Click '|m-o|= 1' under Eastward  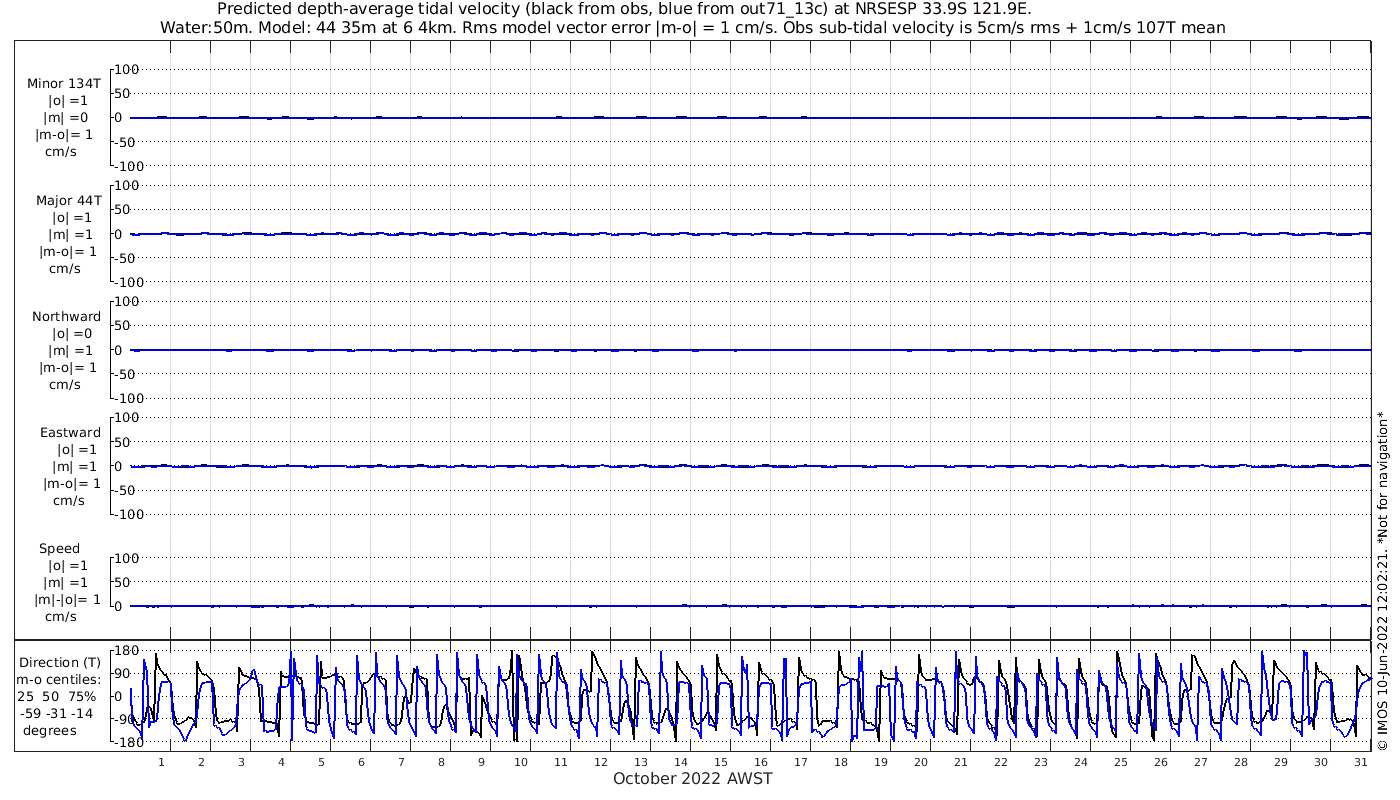click(71, 483)
